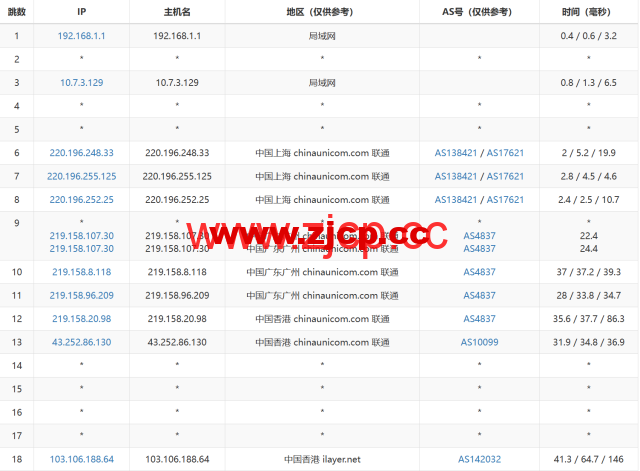Click the 时间（毫秒） column header

(x=587, y=12)
